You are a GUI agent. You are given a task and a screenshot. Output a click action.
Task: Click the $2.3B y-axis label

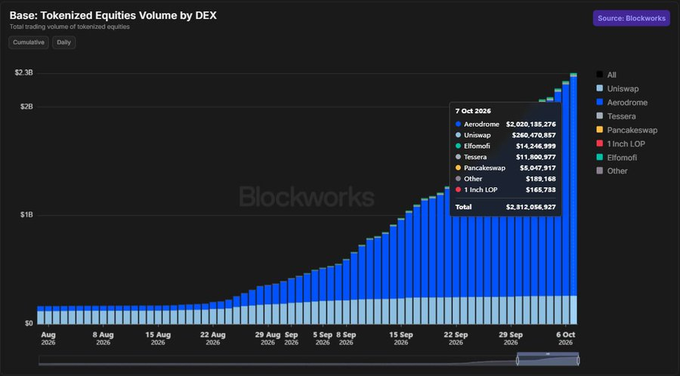point(24,73)
